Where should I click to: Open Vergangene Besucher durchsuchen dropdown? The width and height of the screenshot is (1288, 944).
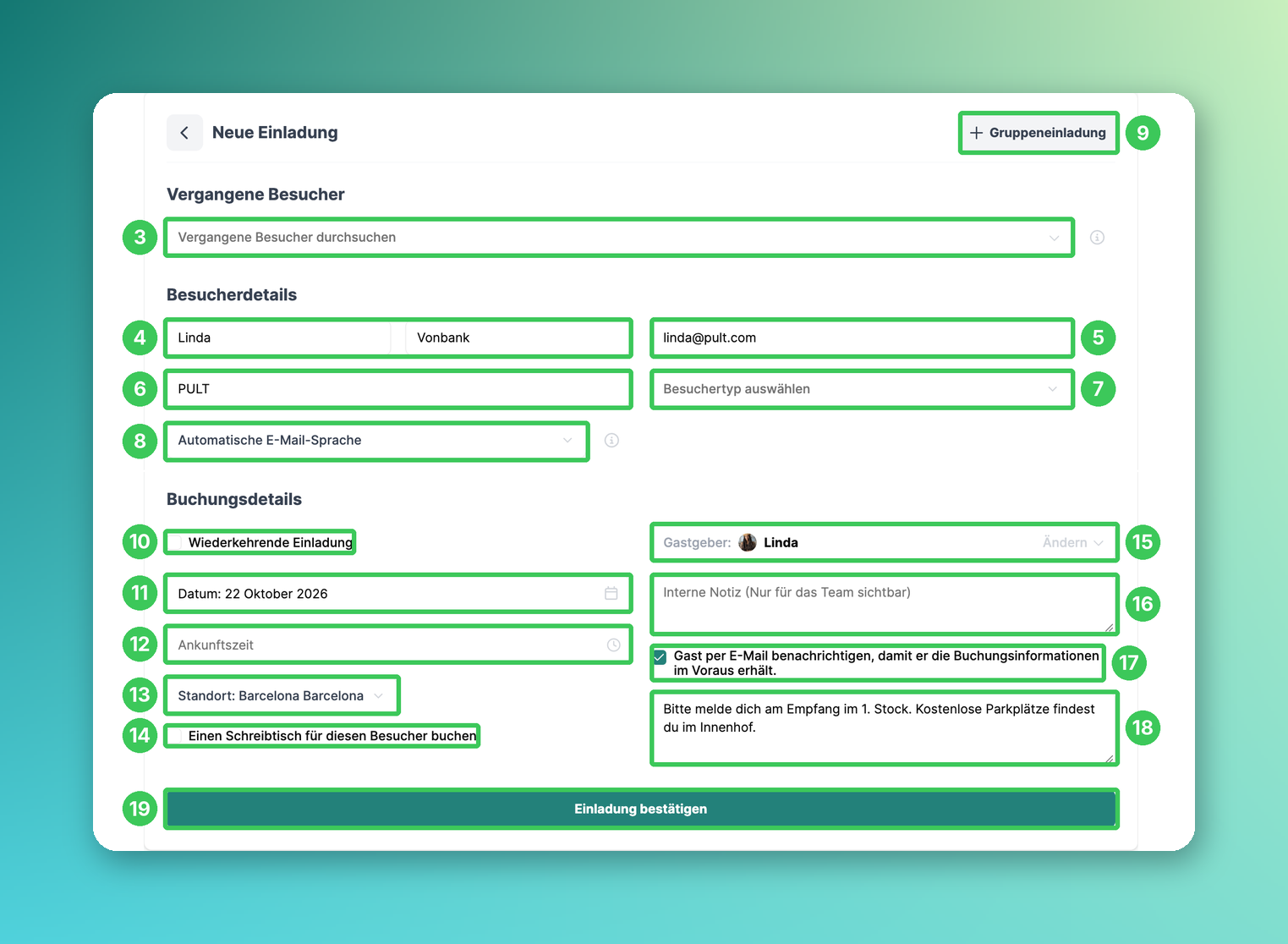[619, 238]
